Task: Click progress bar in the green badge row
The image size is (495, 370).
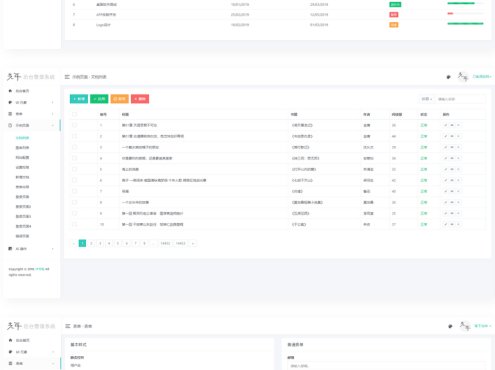Action: (466, 3)
